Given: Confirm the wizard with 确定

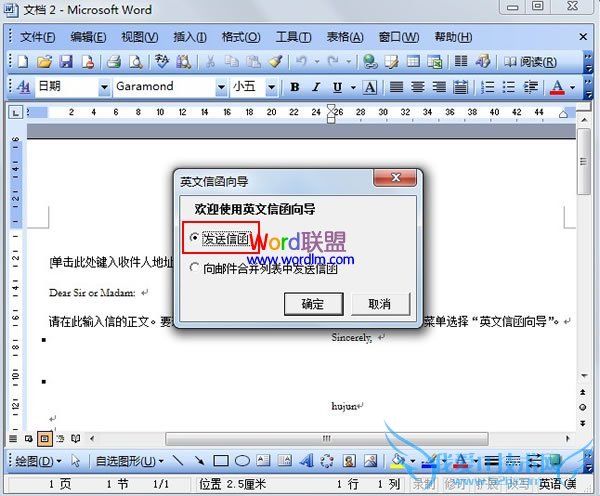Looking at the screenshot, I should pyautogui.click(x=313, y=304).
